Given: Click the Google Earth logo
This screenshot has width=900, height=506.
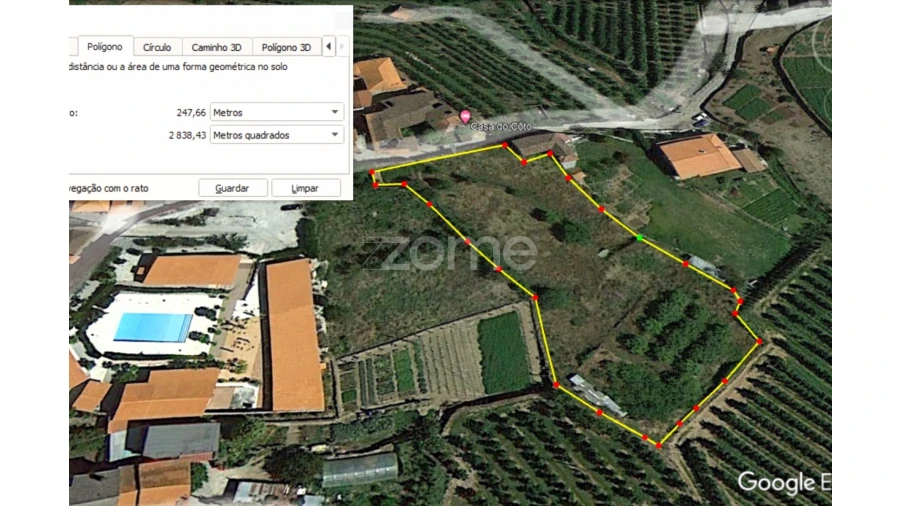Looking at the screenshot, I should [x=784, y=482].
